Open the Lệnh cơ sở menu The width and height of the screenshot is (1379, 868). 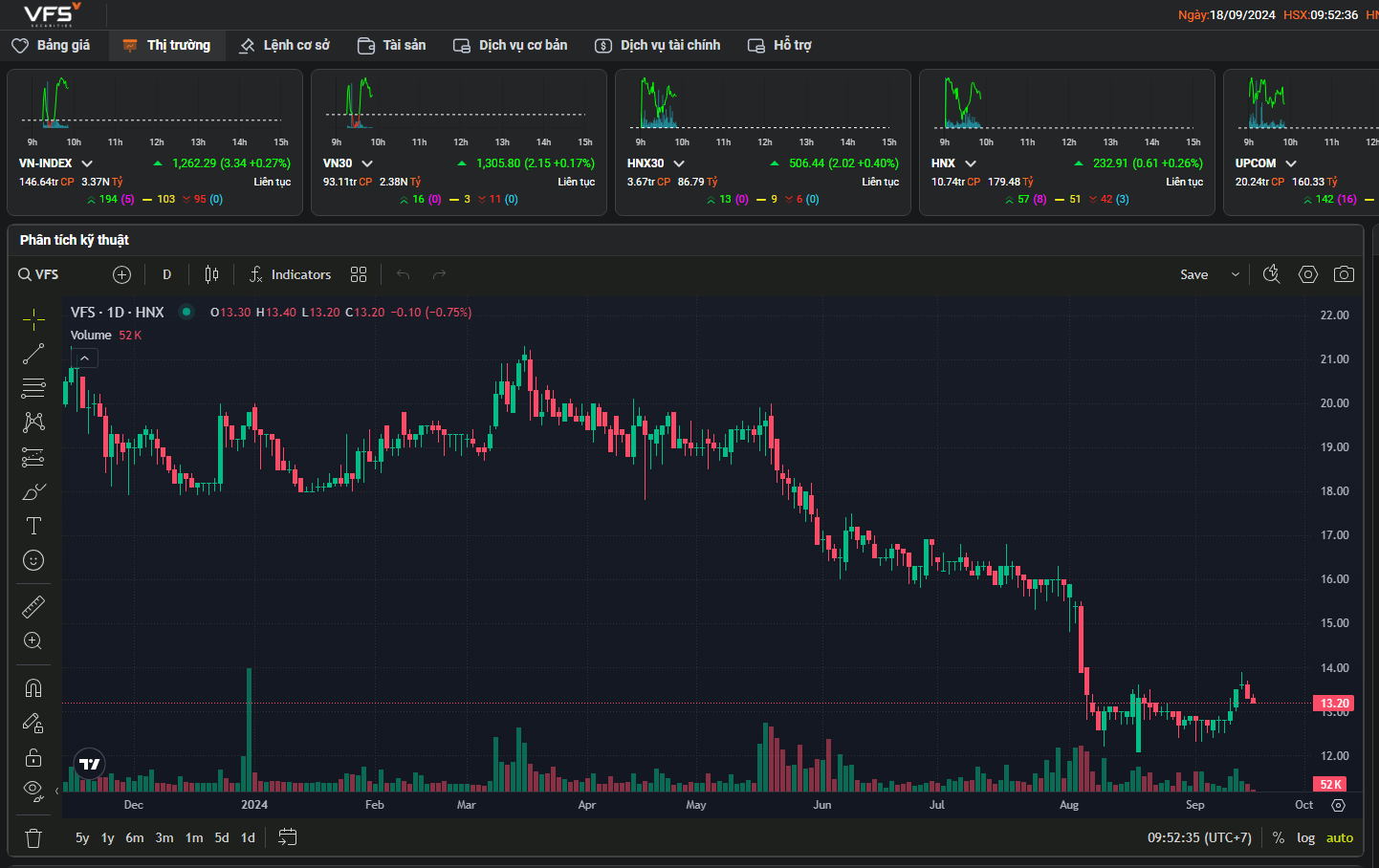pos(284,45)
